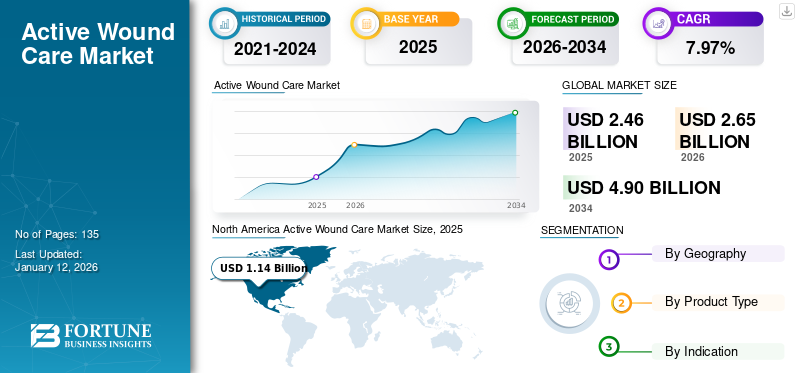800x373 pixels.
Task: Click the 7.97% value
Action: (710, 48)
